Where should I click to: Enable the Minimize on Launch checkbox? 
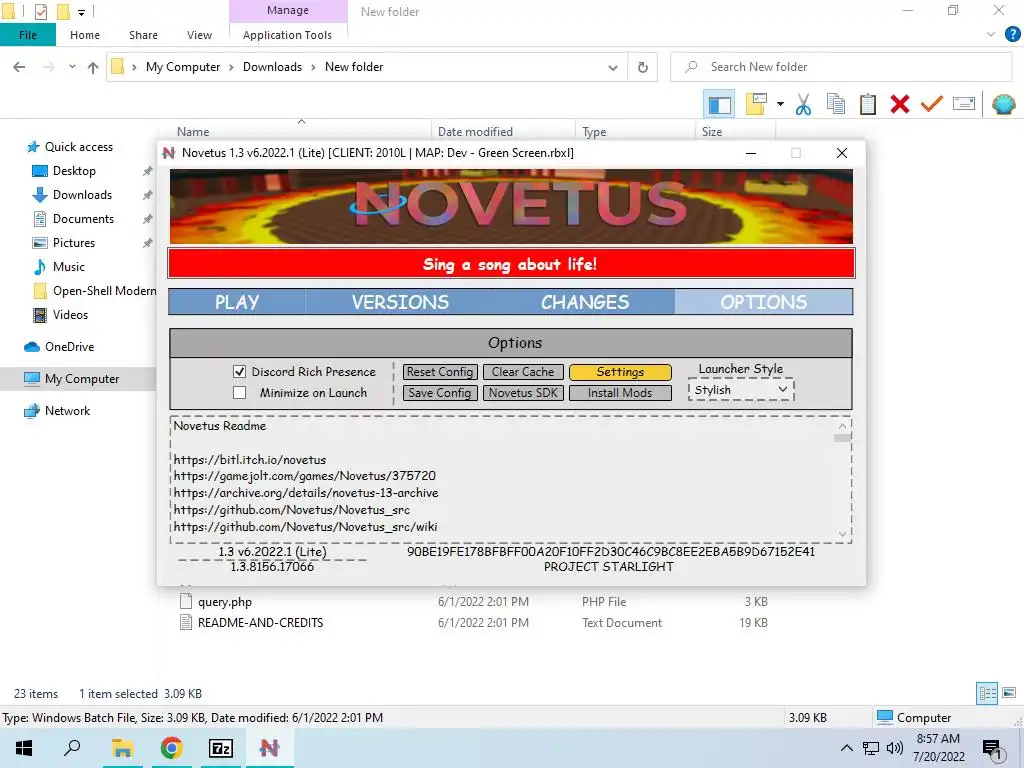pos(240,392)
